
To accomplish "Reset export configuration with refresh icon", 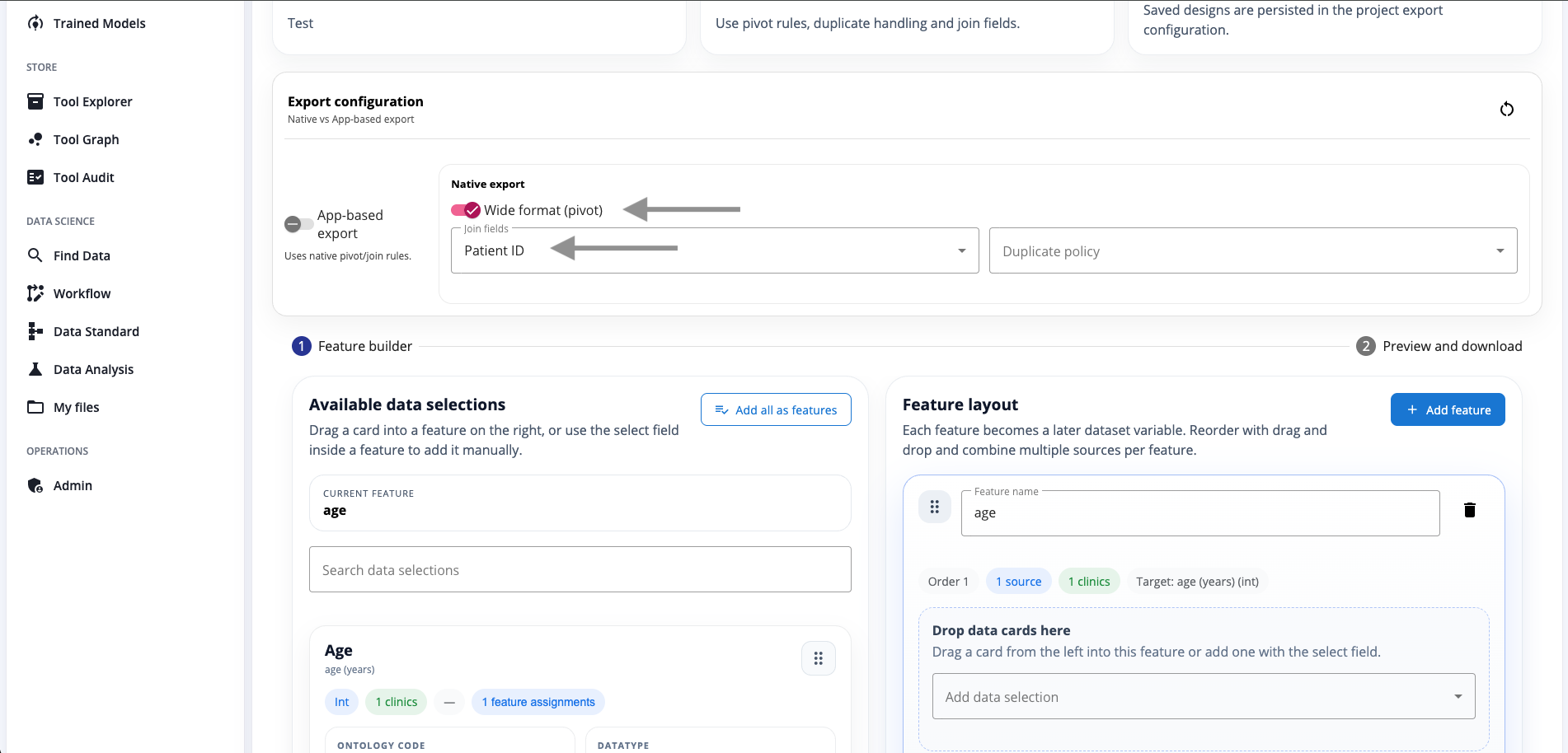I will 1507,109.
